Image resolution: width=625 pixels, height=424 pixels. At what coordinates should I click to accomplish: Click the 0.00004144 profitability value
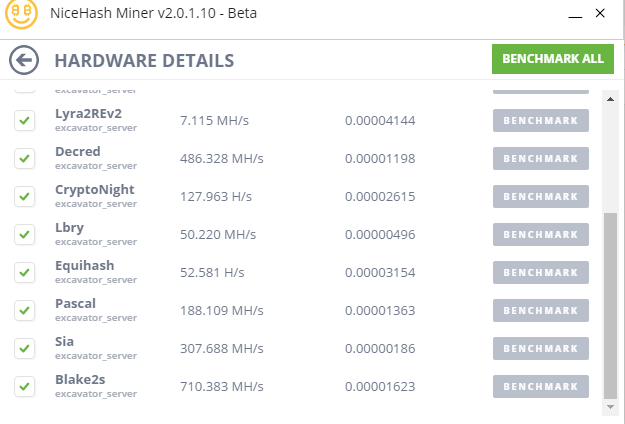coord(380,120)
